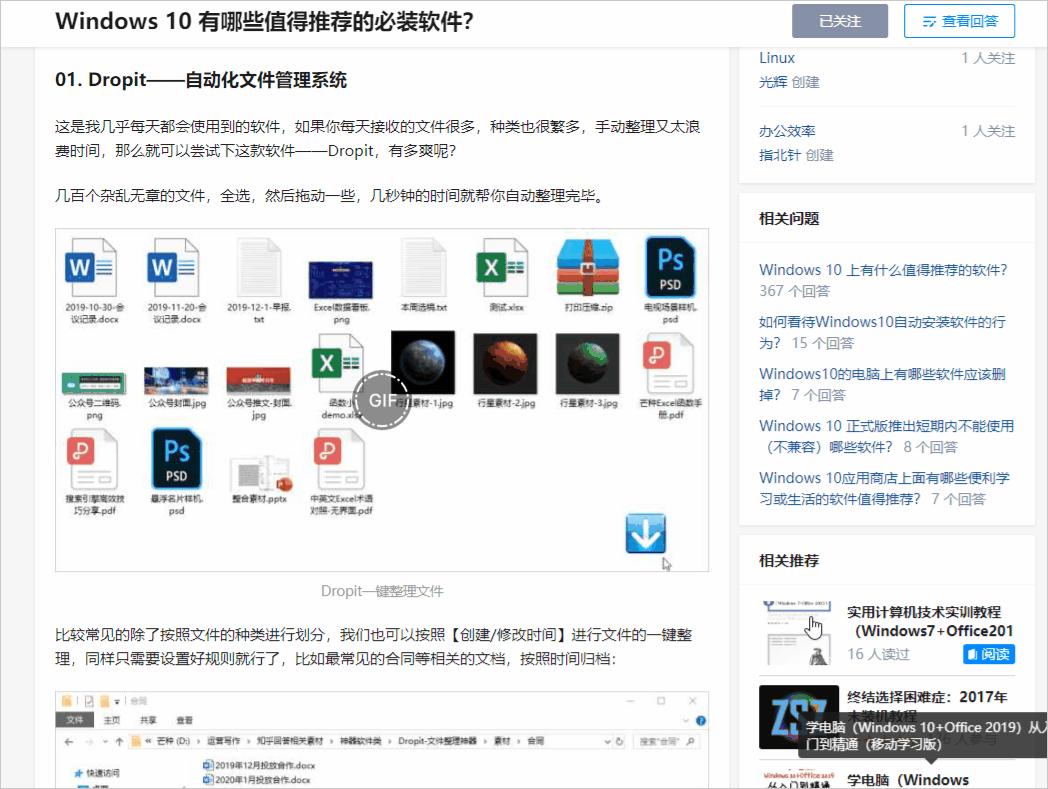Screen dimensions: 1048x789
Task: Click 快速访问 in Explorer sidebar
Action: [x=97, y=773]
